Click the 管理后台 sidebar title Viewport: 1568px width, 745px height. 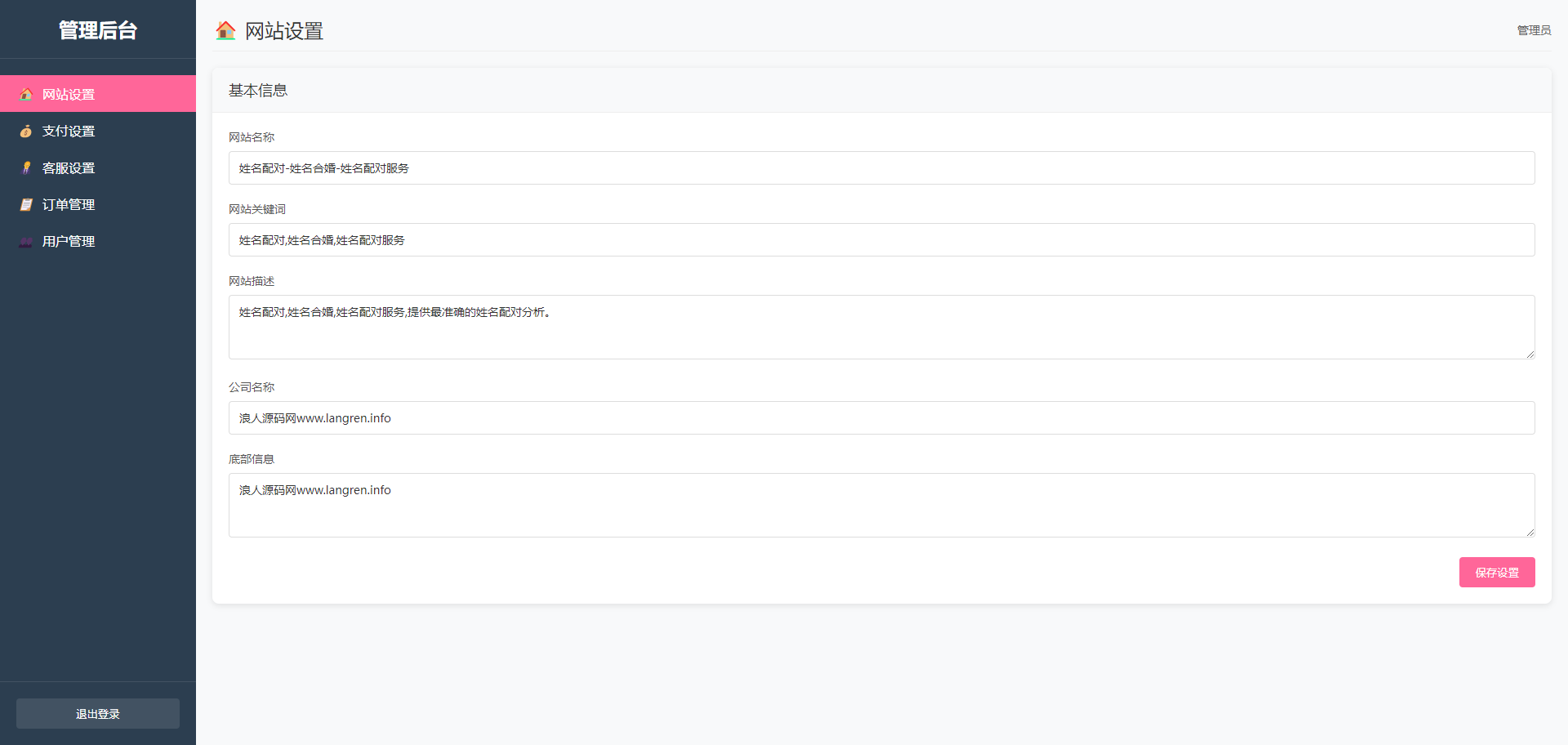pos(98,30)
